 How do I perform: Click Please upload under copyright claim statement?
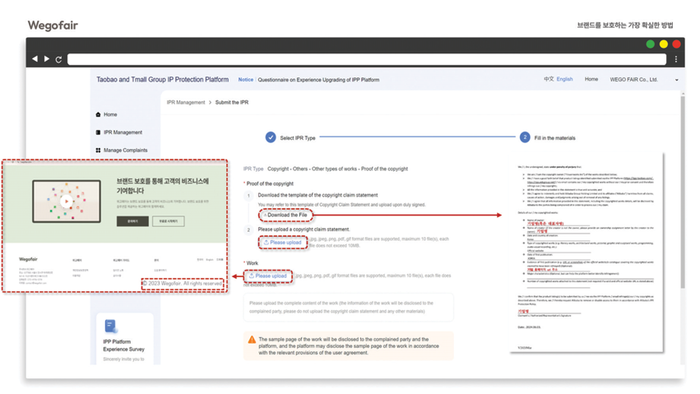(x=283, y=242)
